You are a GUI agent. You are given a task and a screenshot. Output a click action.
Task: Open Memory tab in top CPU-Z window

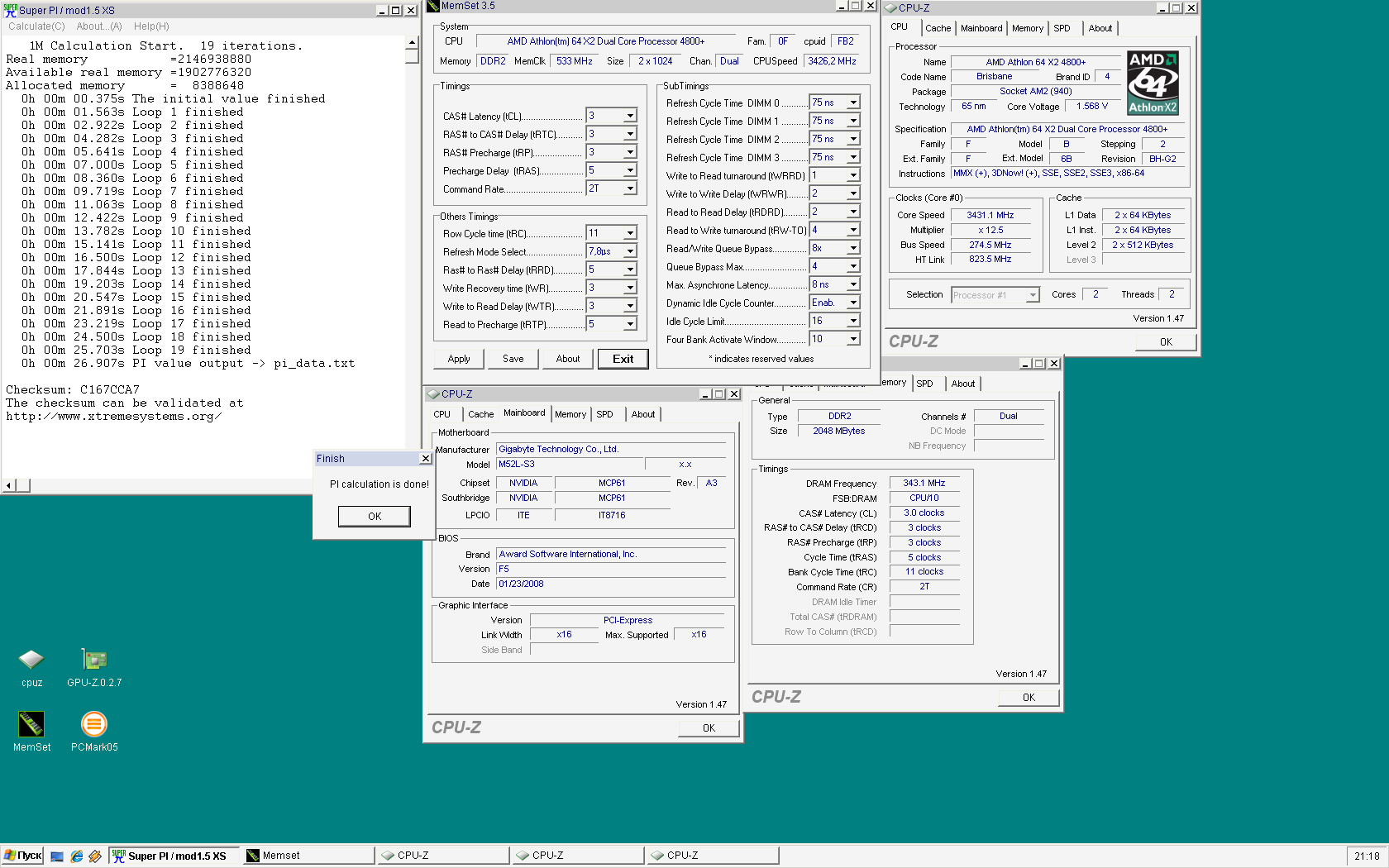pos(1028,28)
